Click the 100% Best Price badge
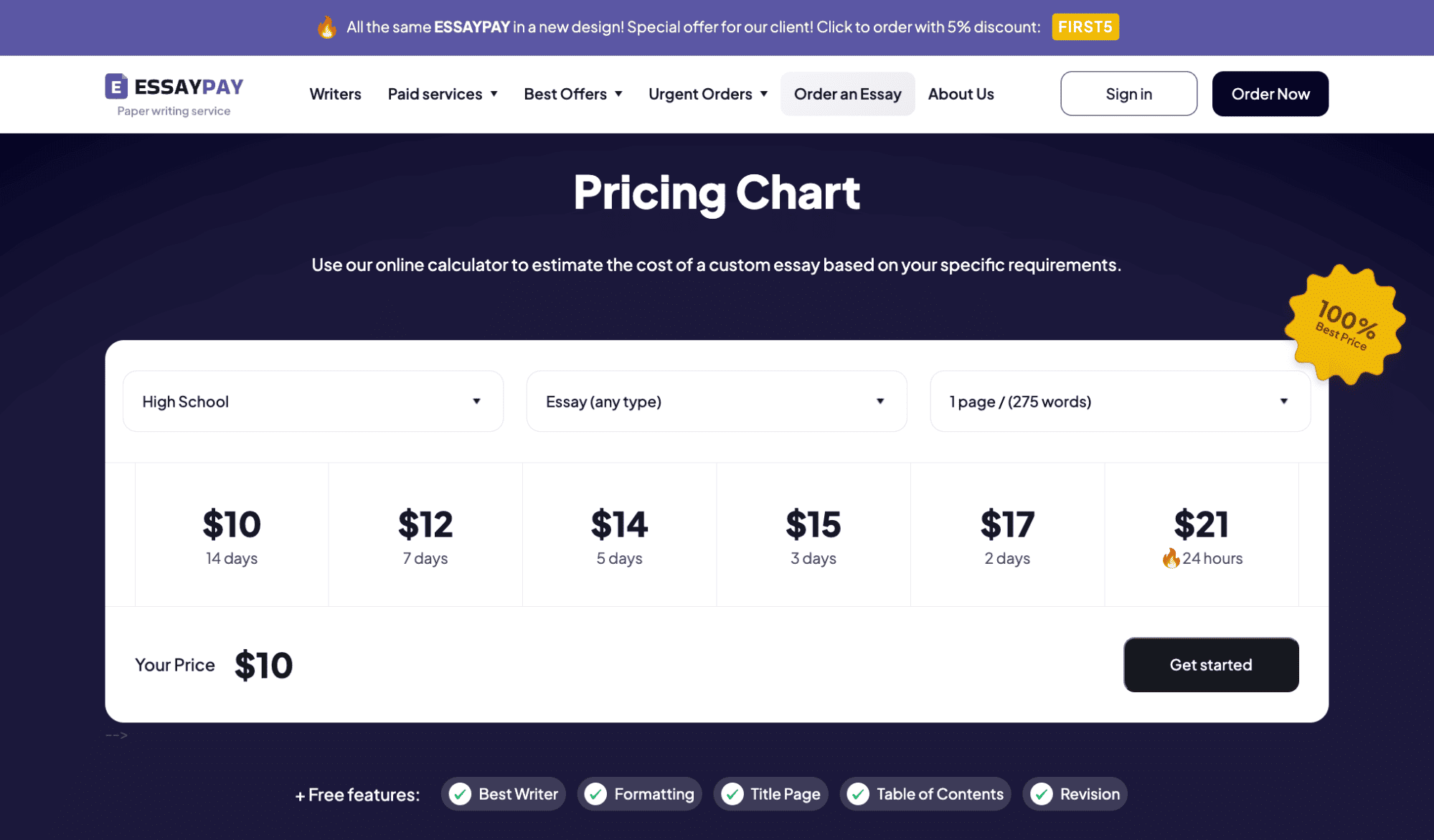 tap(1344, 326)
